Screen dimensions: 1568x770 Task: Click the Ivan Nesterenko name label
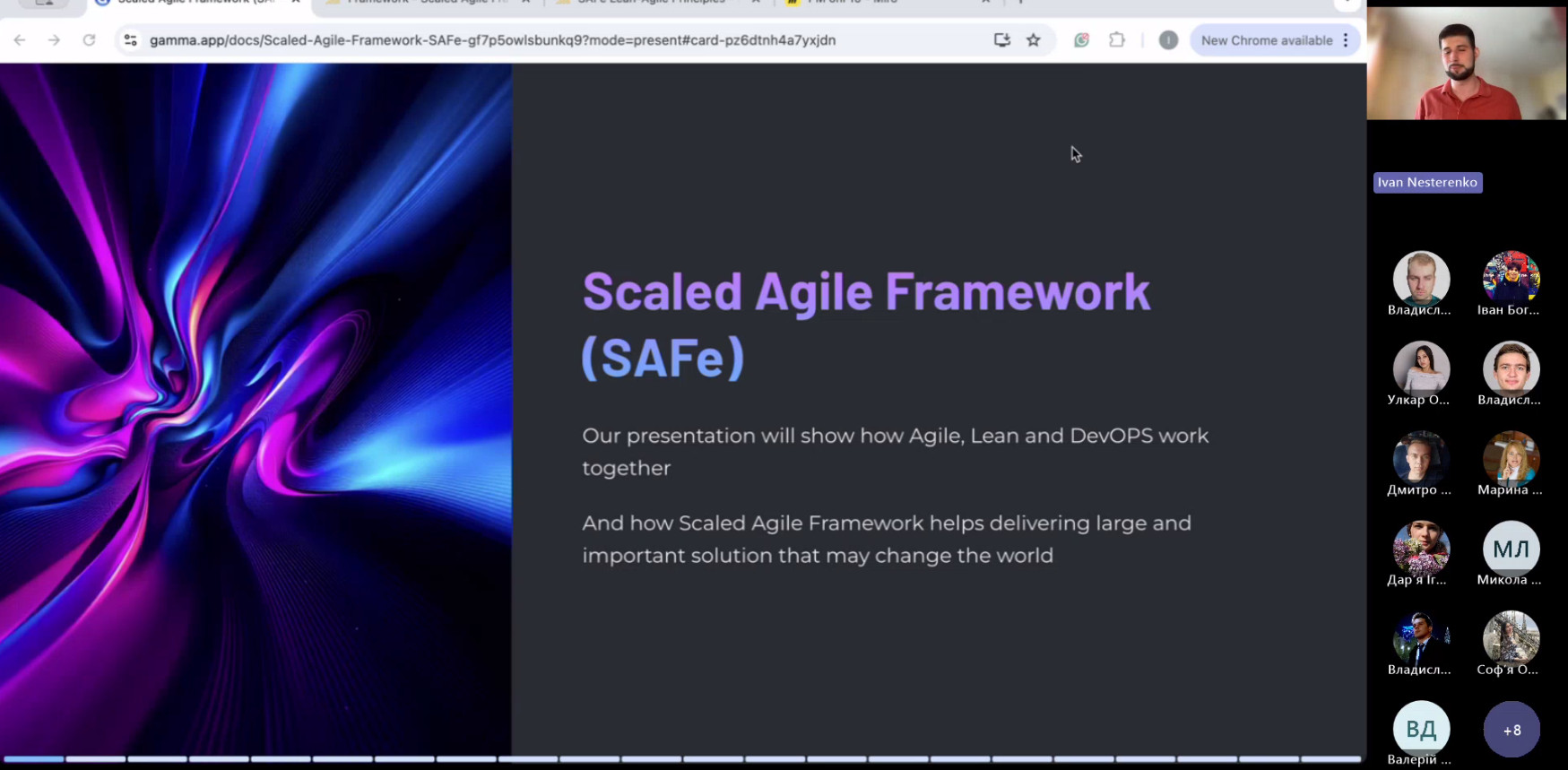[1427, 182]
